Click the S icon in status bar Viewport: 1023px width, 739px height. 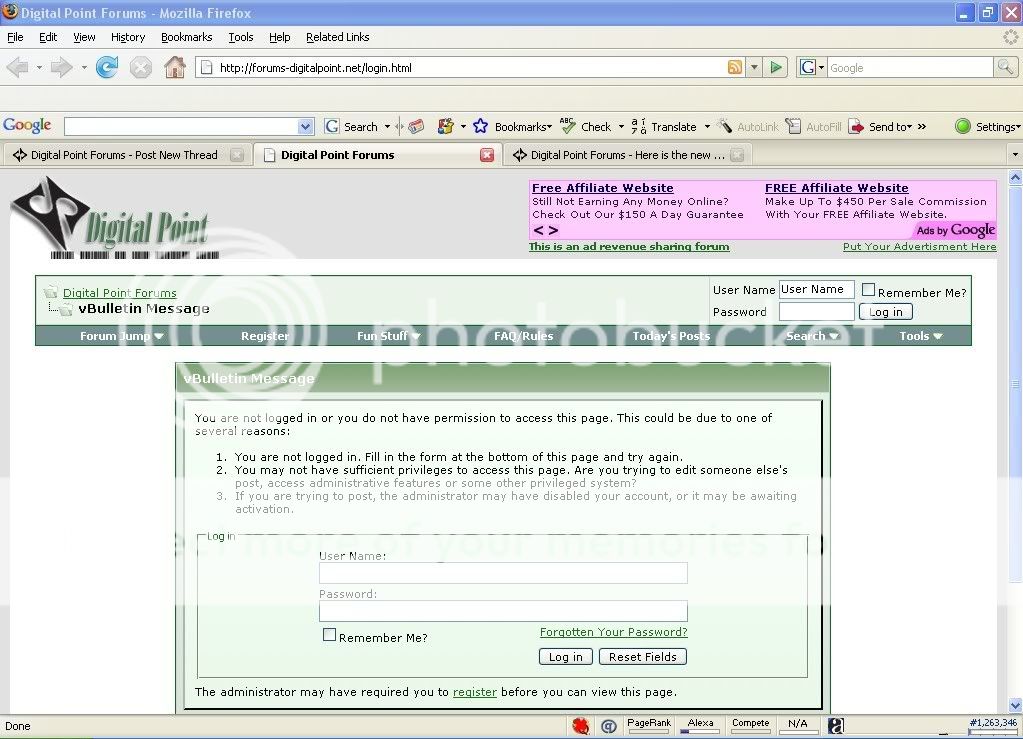[836, 725]
